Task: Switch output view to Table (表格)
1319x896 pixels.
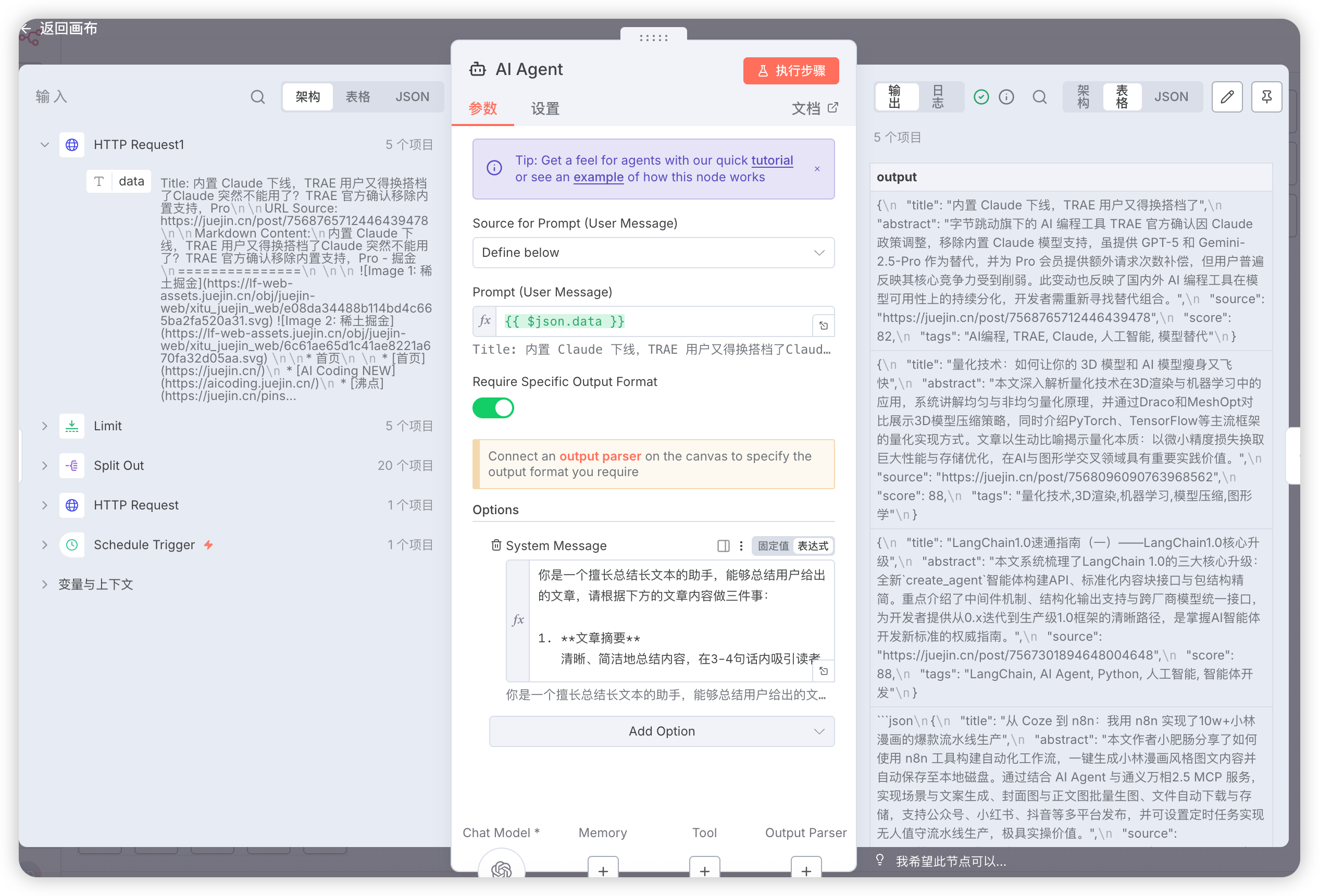Action: click(x=1122, y=97)
